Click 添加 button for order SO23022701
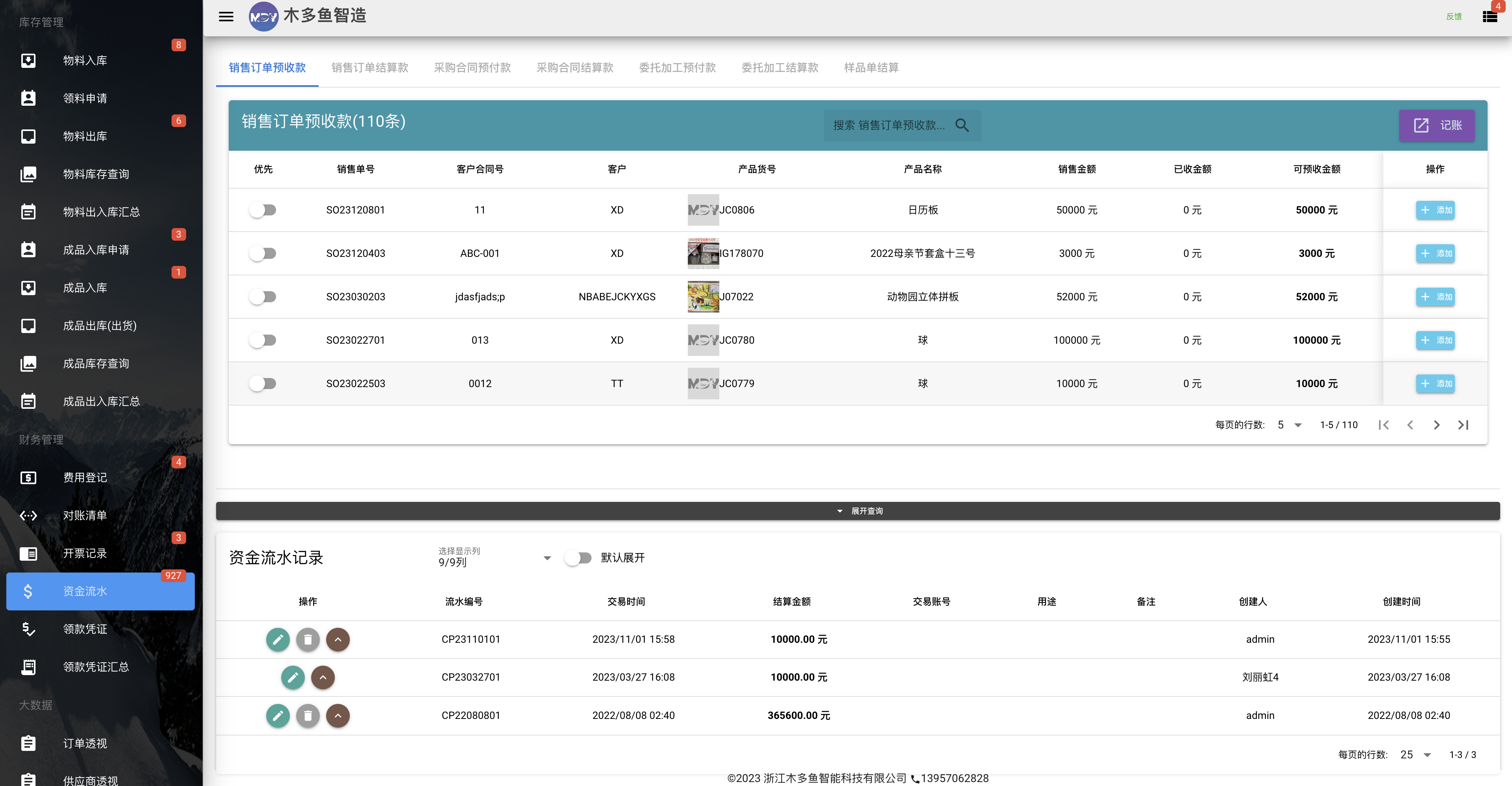The width and height of the screenshot is (1512, 786). [1435, 340]
